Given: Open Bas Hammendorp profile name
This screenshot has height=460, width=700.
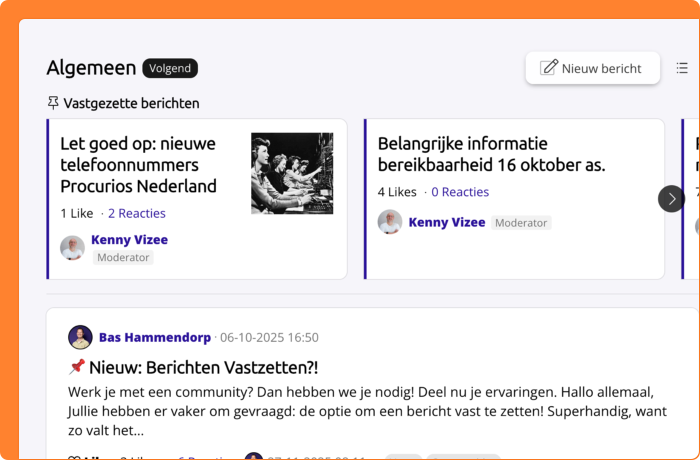Looking at the screenshot, I should pyautogui.click(x=155, y=337).
